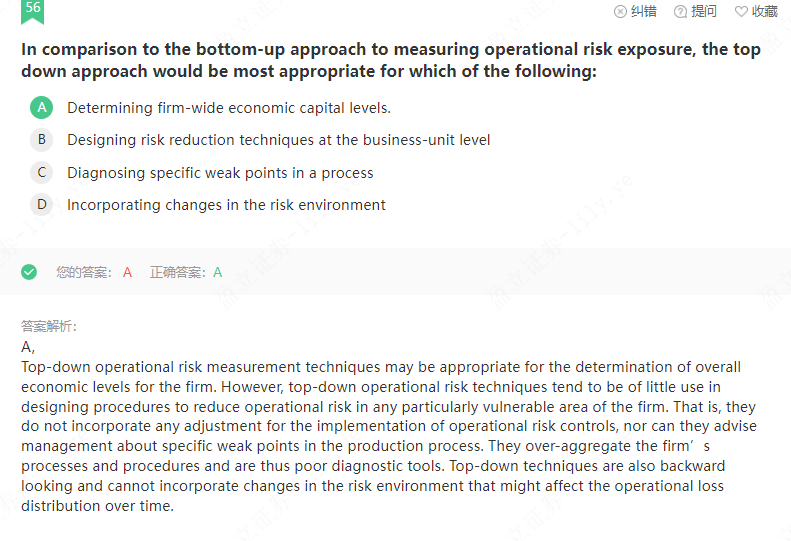The image size is (791, 541).
Task: Click the question stem text
Action: pos(390,60)
